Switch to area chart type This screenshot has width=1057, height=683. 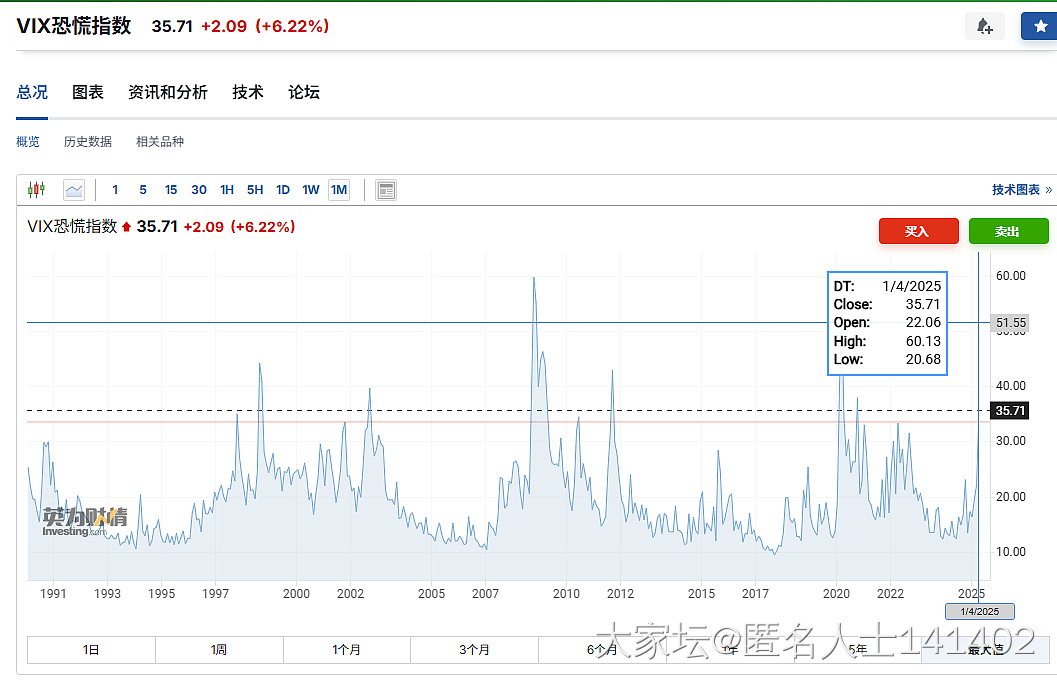click(x=74, y=190)
